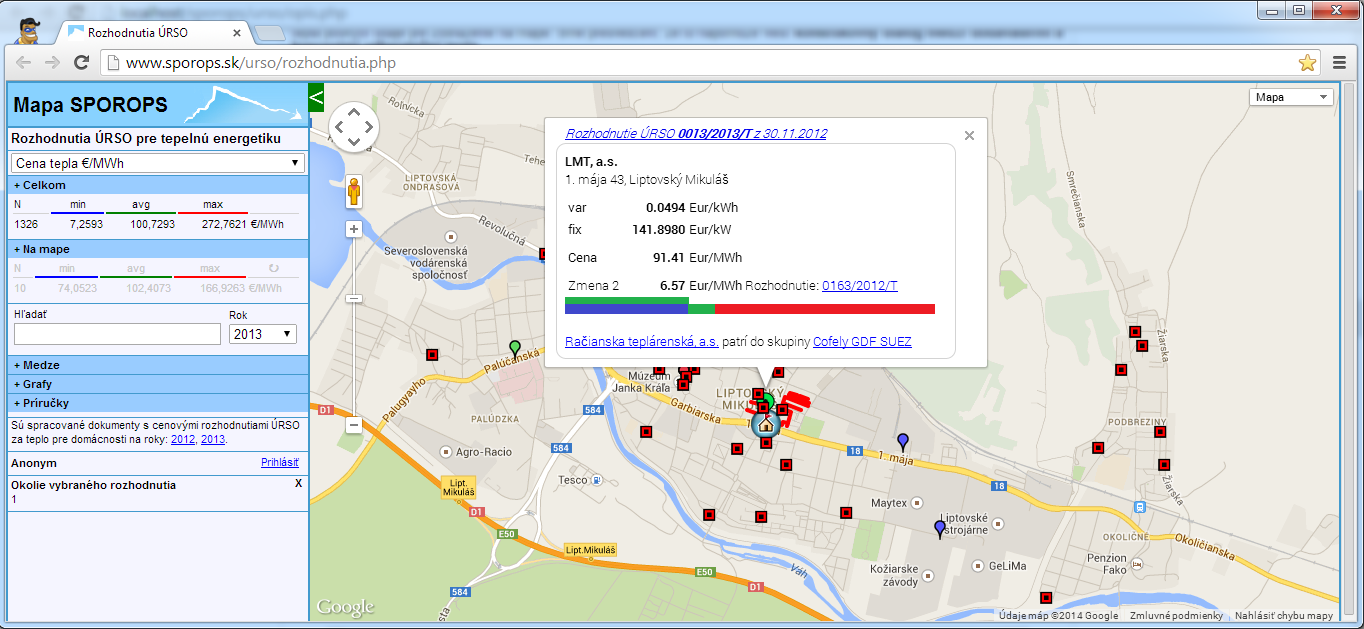Zoom in on the map

pyautogui.click(x=353, y=228)
